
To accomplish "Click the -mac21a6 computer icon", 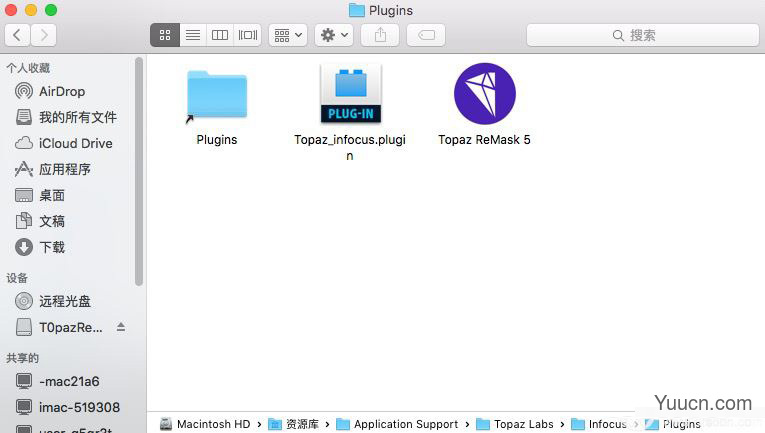I will pyautogui.click(x=24, y=381).
